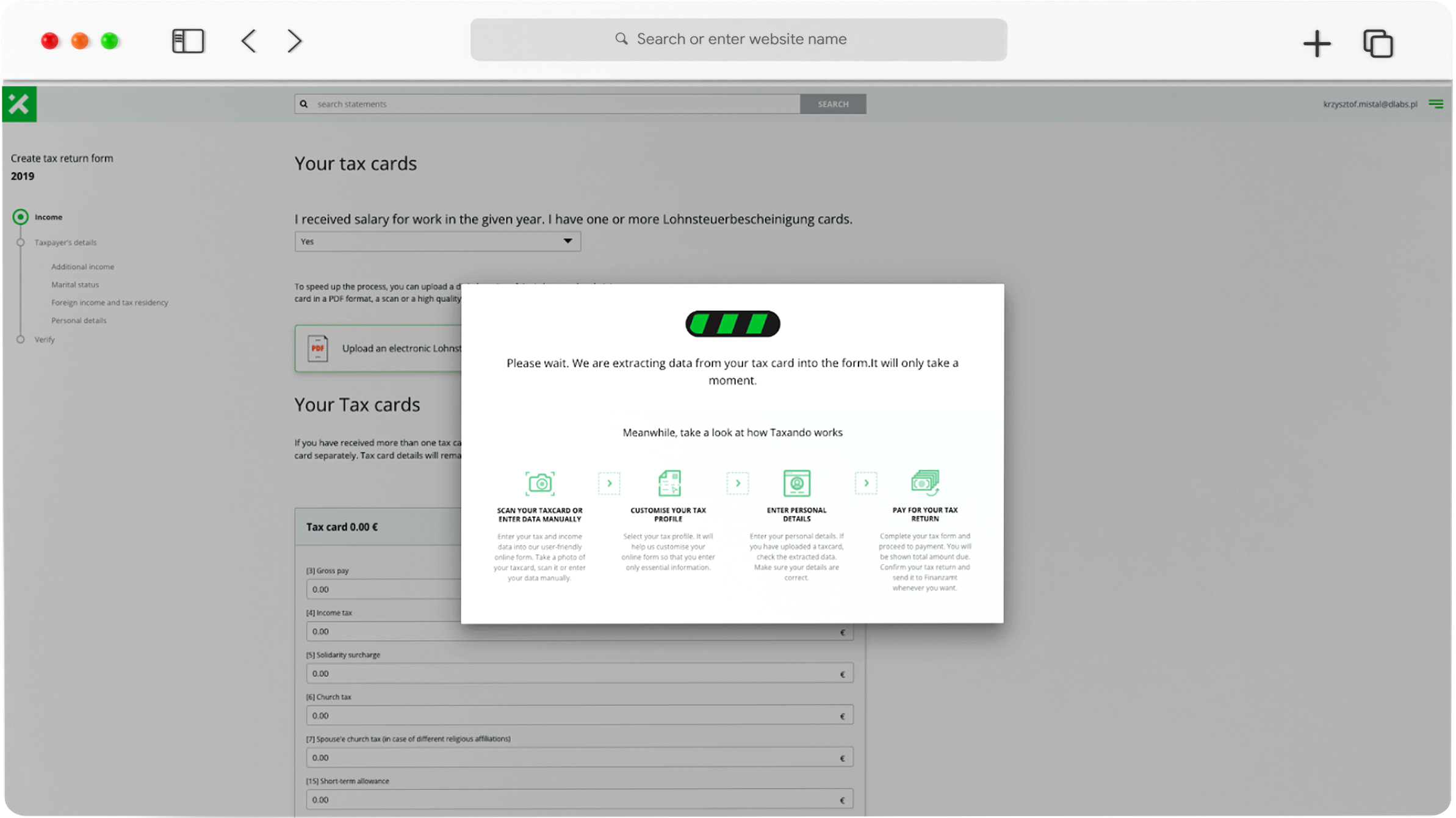Select the Verify step circle
Image resolution: width=1456 pixels, height=818 pixels.
(21, 339)
